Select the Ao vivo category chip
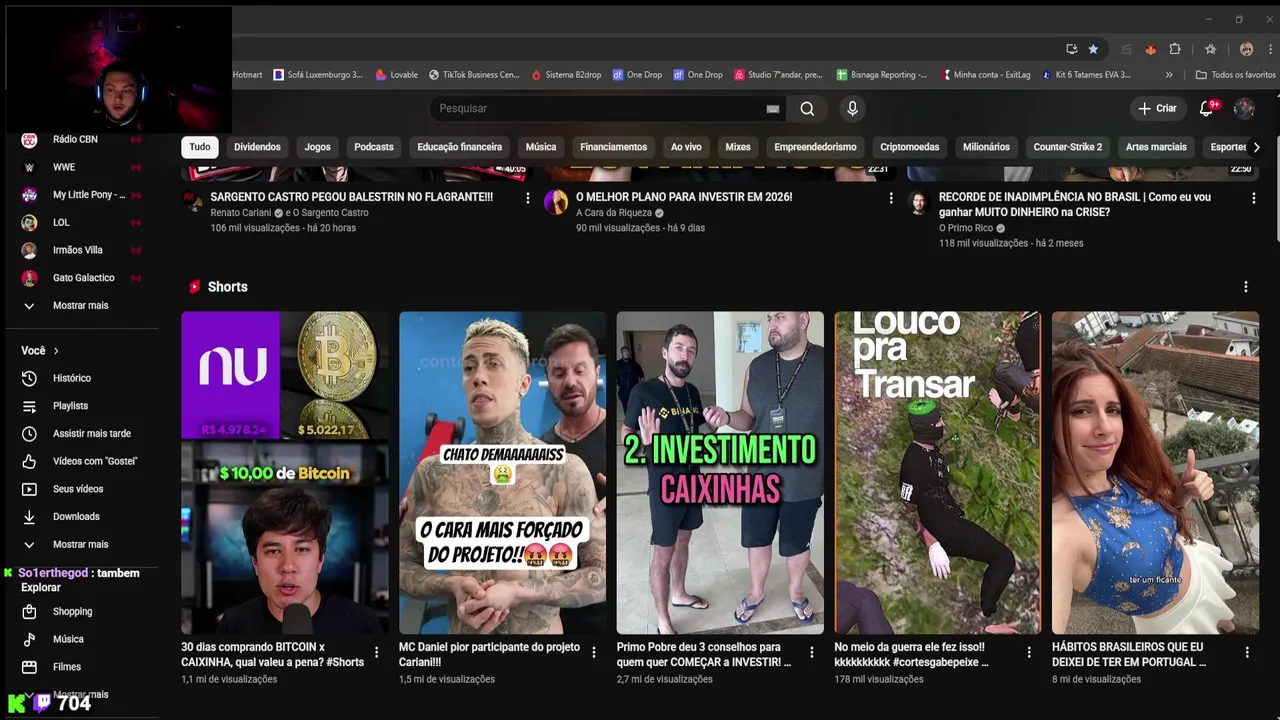The height and width of the screenshot is (720, 1280). (686, 147)
